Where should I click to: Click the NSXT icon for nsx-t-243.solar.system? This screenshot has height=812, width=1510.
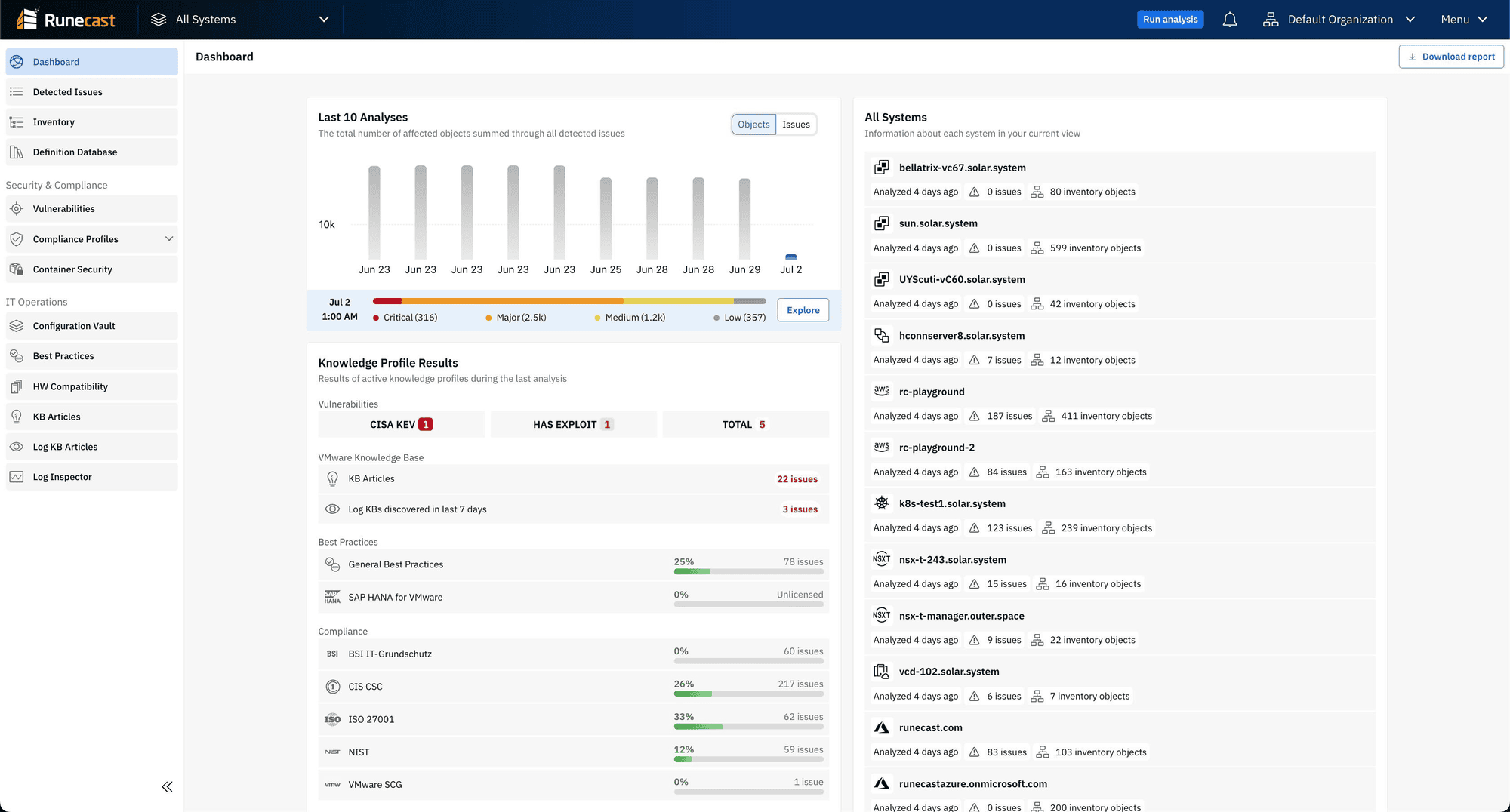click(882, 559)
